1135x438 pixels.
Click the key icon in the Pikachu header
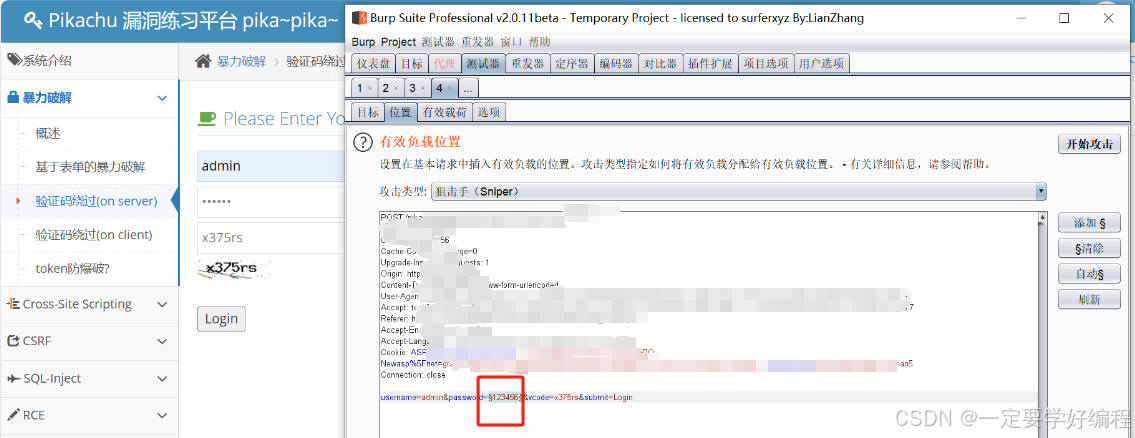(33, 20)
